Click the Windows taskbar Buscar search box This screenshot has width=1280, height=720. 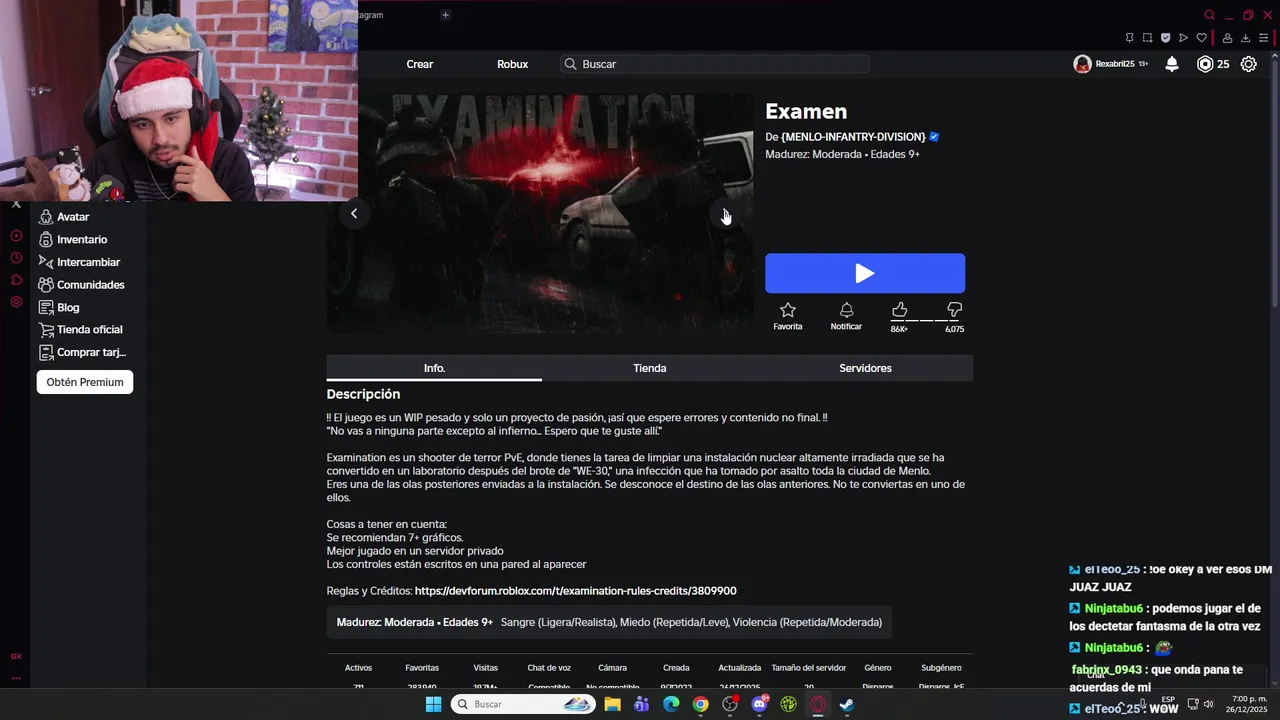click(x=523, y=704)
